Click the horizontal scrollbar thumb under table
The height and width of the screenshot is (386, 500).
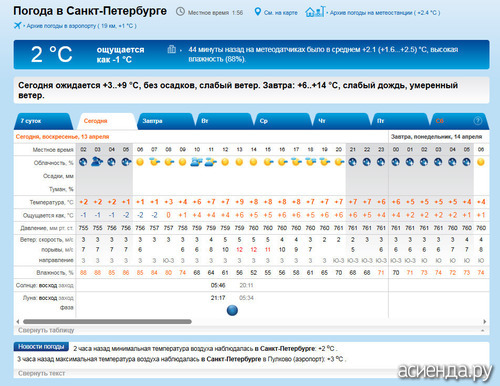107,322
